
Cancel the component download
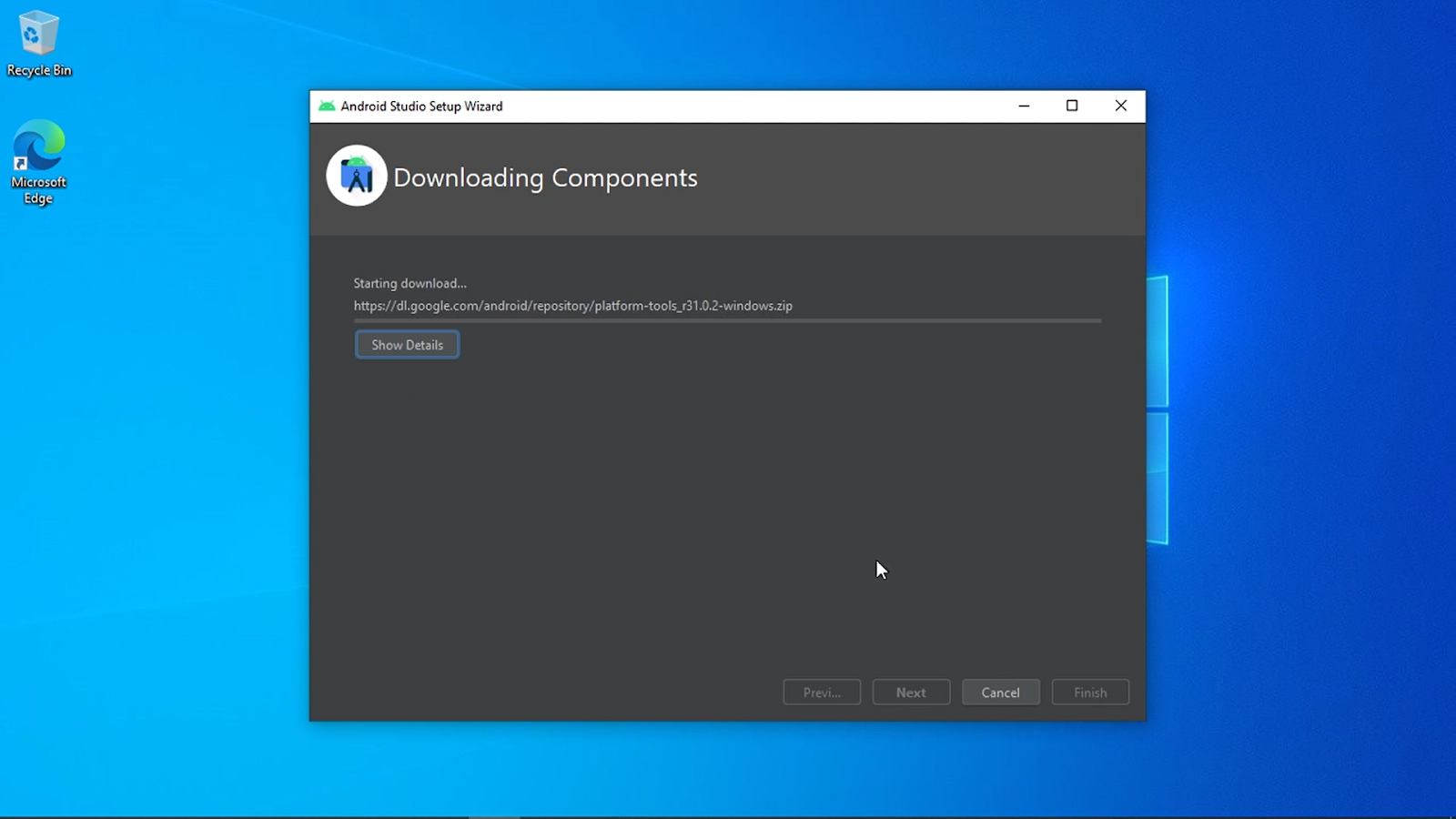(1000, 693)
